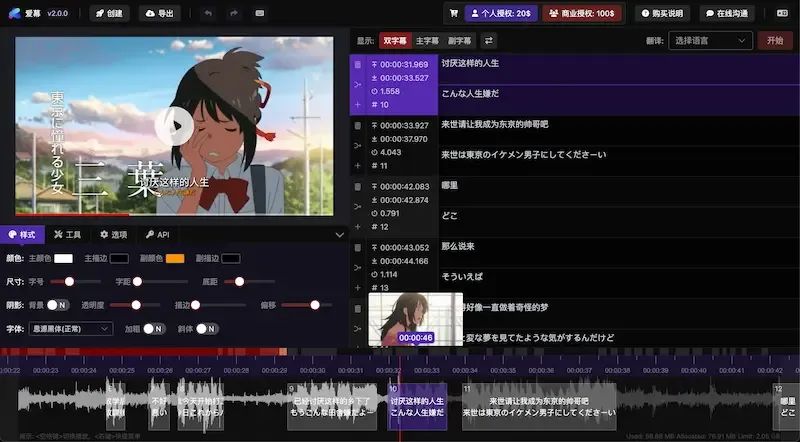Image resolution: width=800 pixels, height=442 pixels.
Task: Delete subtitle 10 with trash icon
Action: pos(358,64)
